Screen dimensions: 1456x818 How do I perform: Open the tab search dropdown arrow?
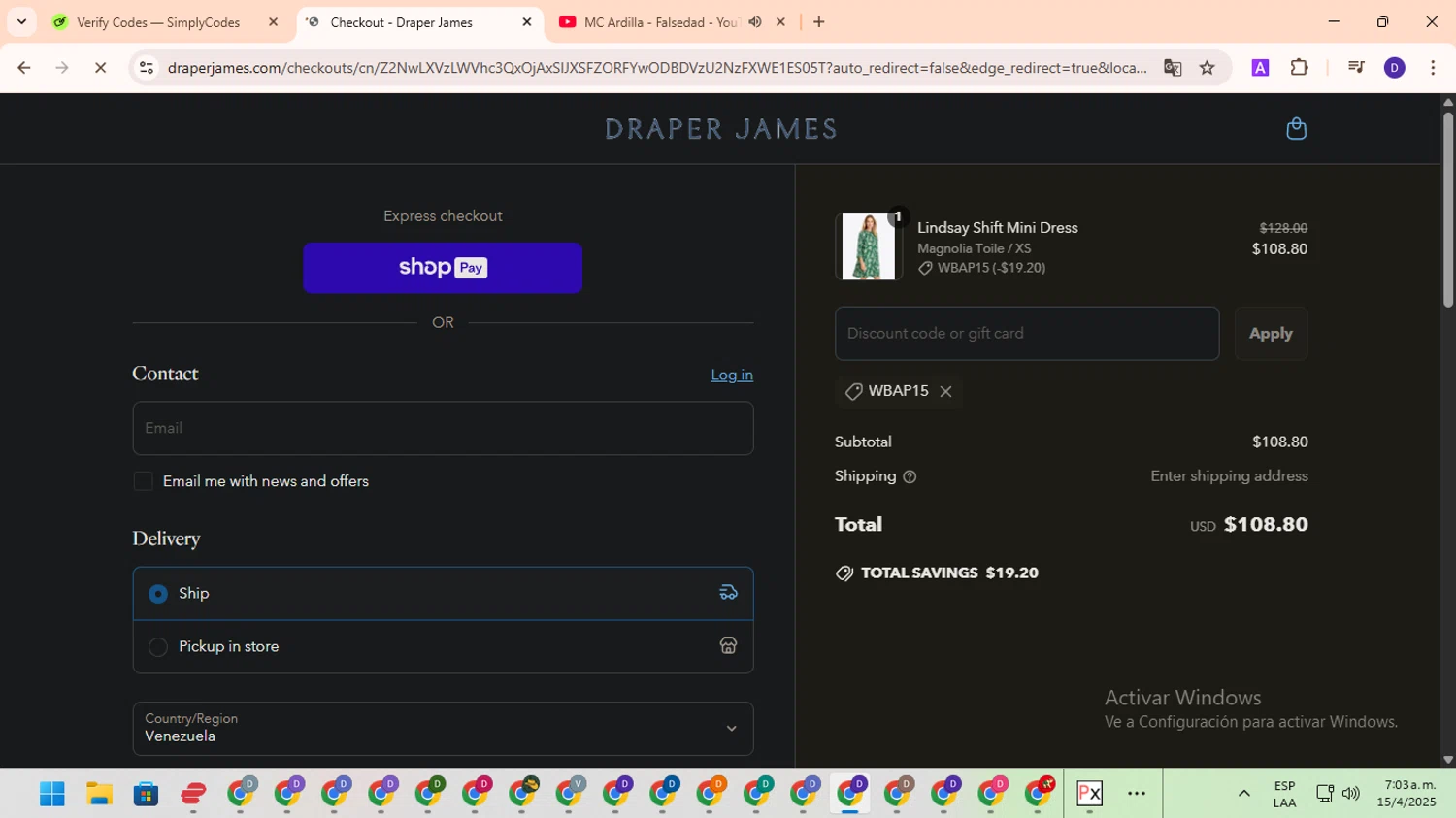21,21
